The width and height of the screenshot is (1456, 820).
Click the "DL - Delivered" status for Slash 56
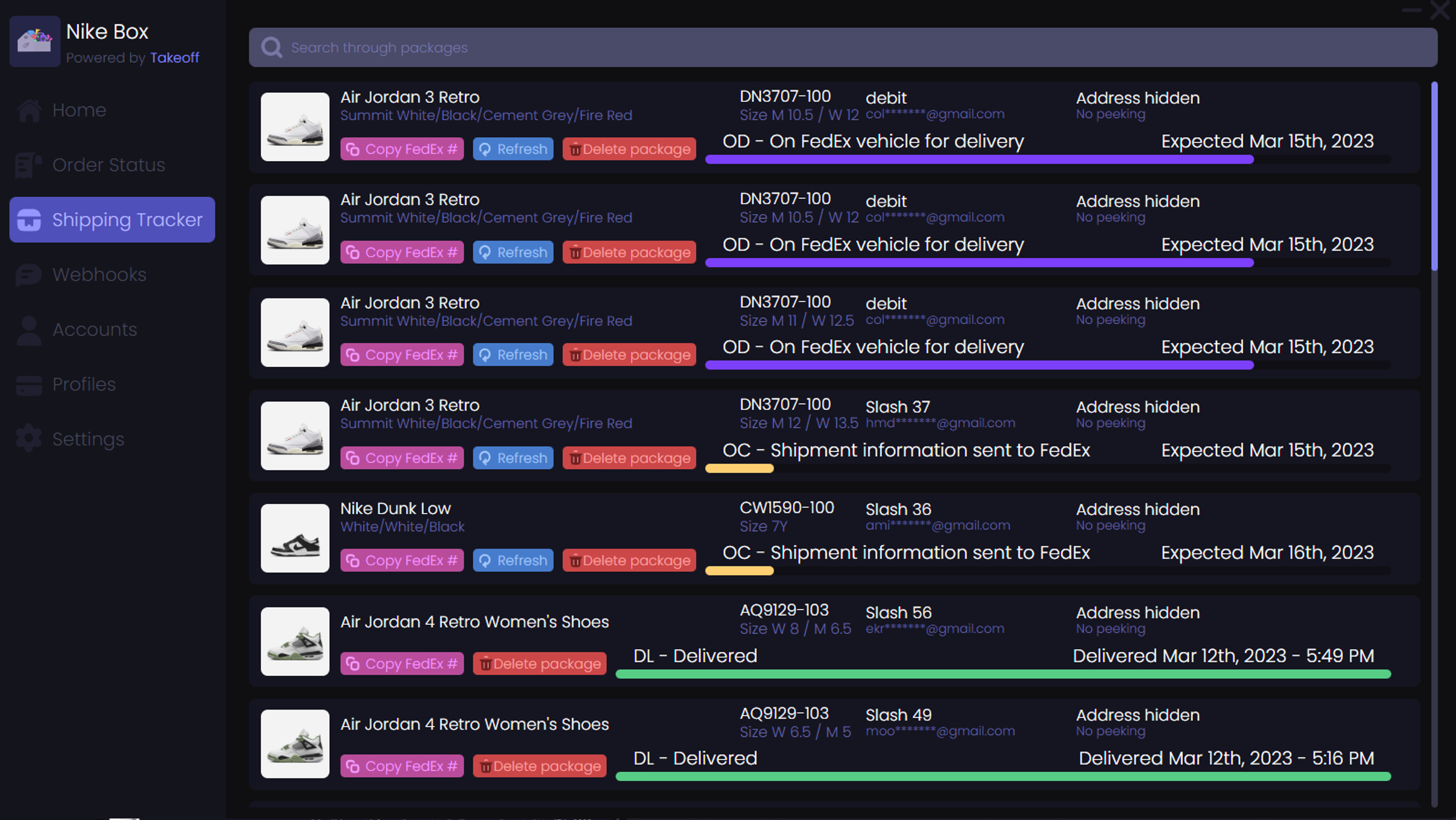point(695,656)
